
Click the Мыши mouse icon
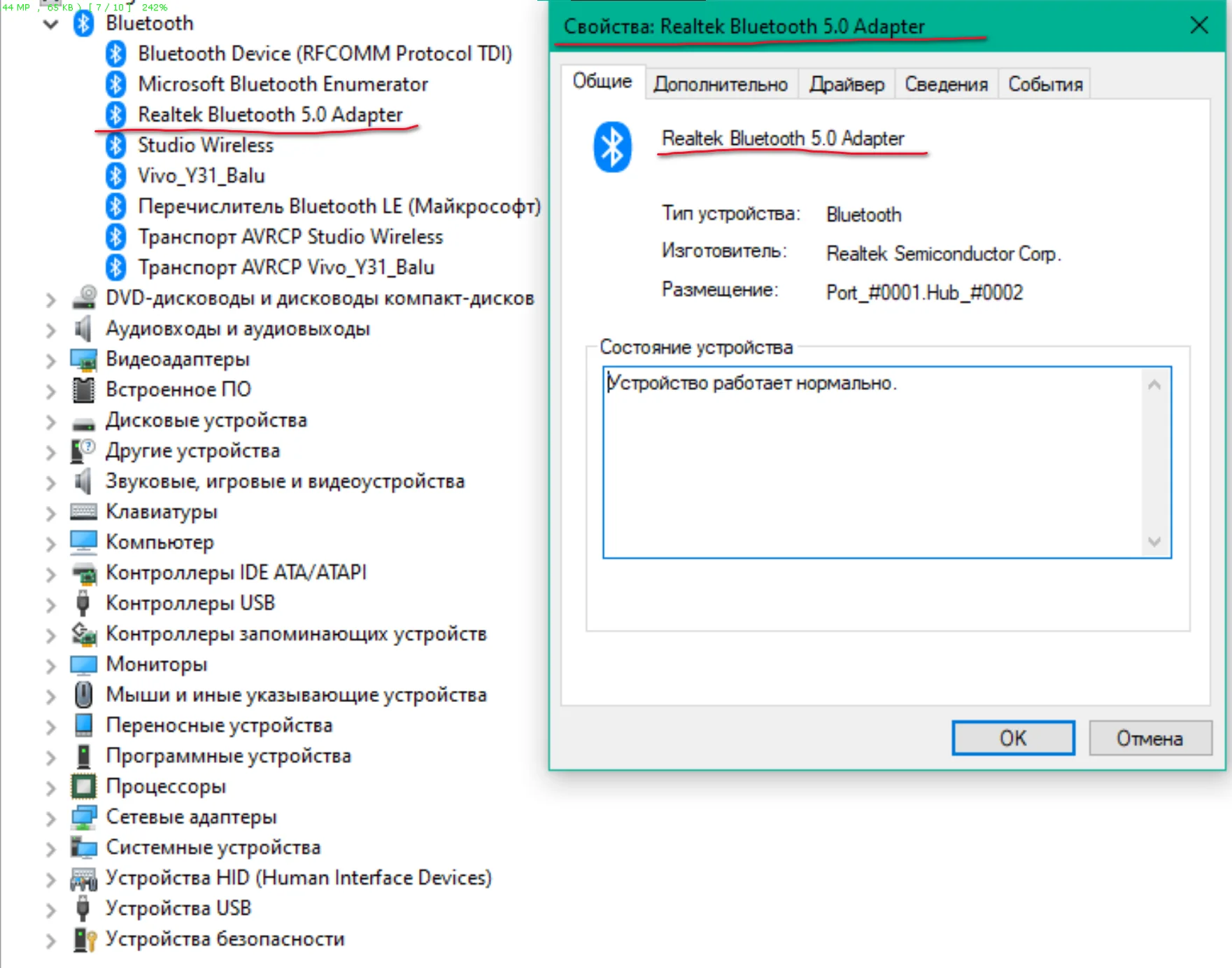pos(83,694)
